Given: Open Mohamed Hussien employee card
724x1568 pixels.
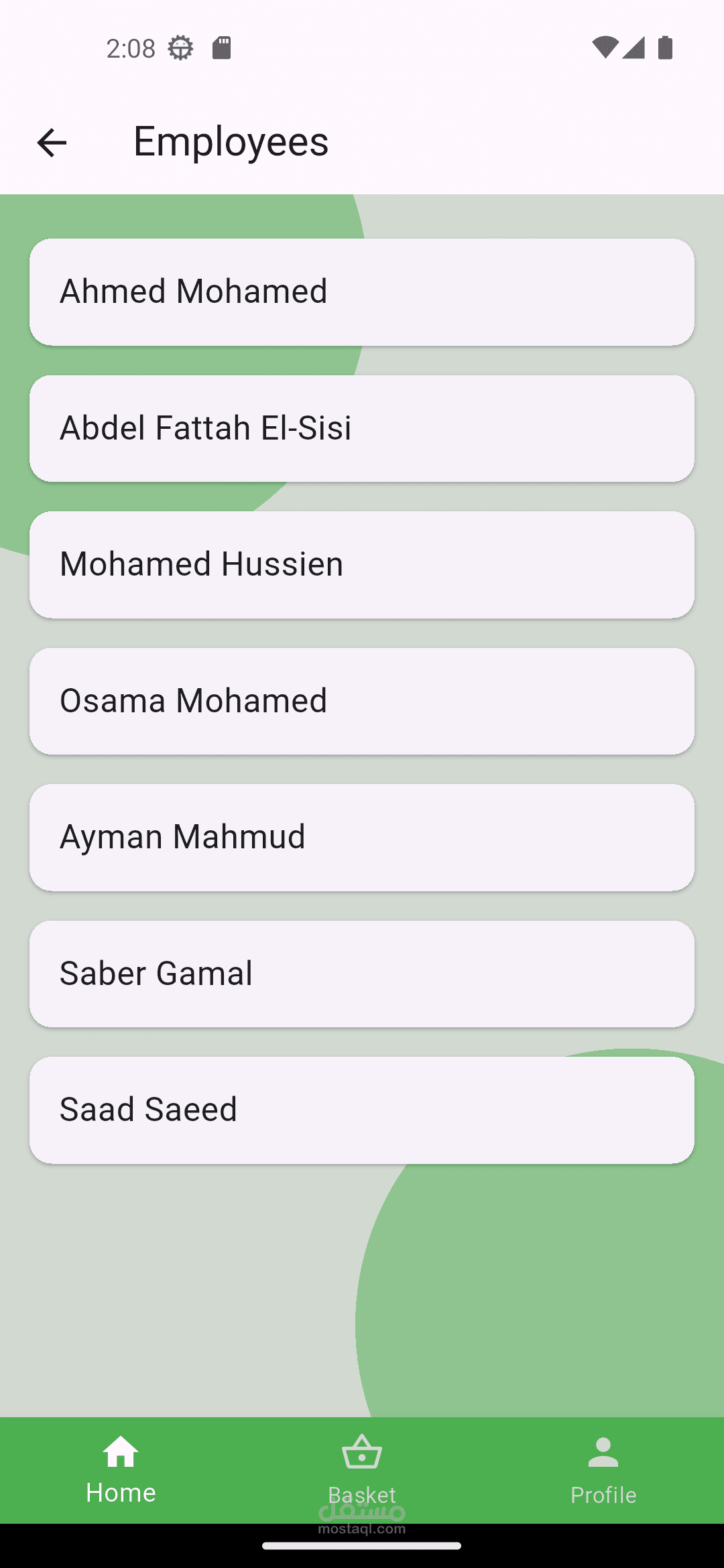Looking at the screenshot, I should point(362,565).
